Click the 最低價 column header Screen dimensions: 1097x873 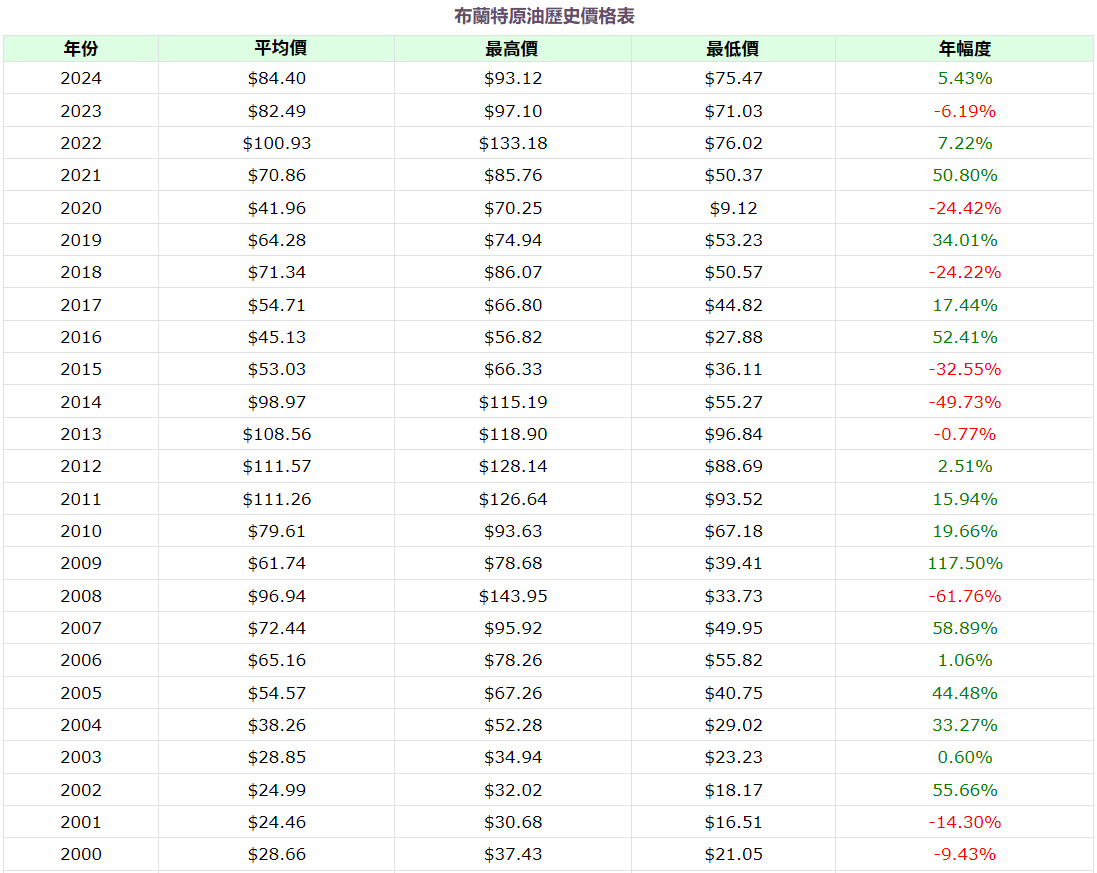click(x=733, y=48)
